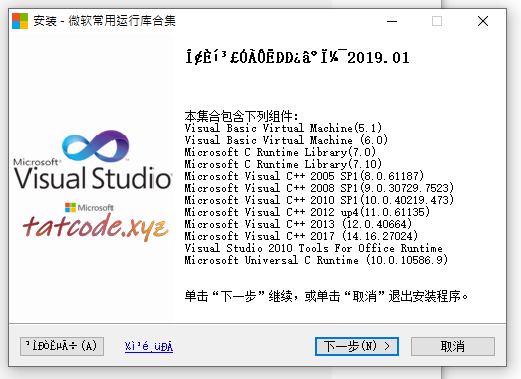Select the line Visual Basic Virtual Machine(5.1)

283,128
